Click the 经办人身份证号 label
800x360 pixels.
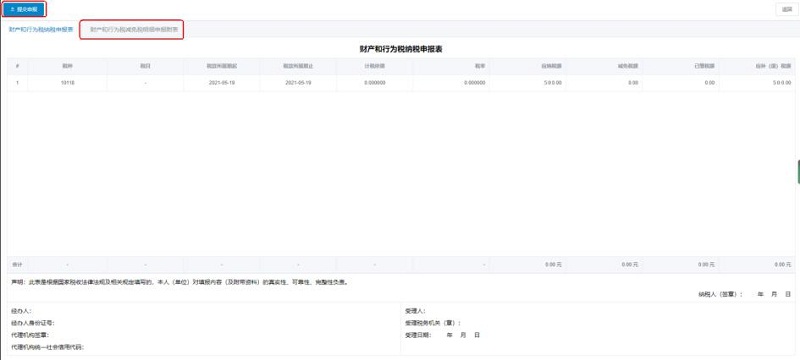tap(33, 323)
